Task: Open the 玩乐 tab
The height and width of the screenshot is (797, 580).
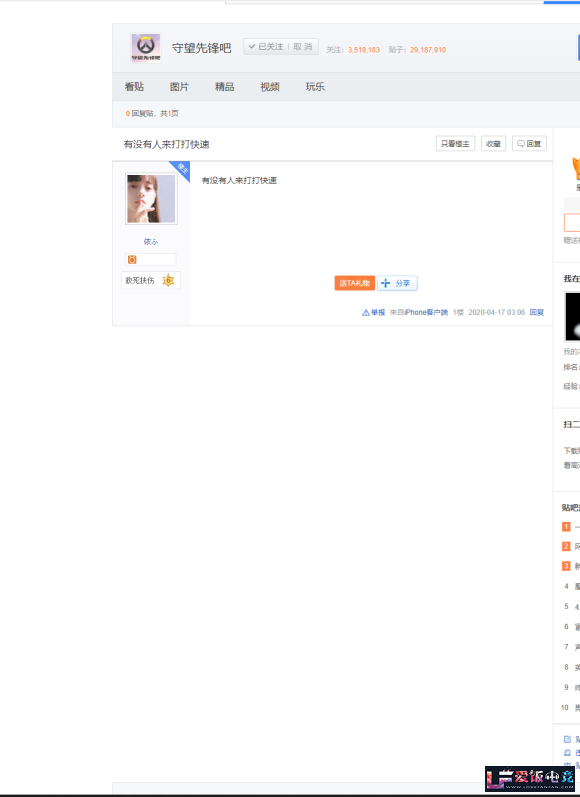Action: tap(315, 86)
